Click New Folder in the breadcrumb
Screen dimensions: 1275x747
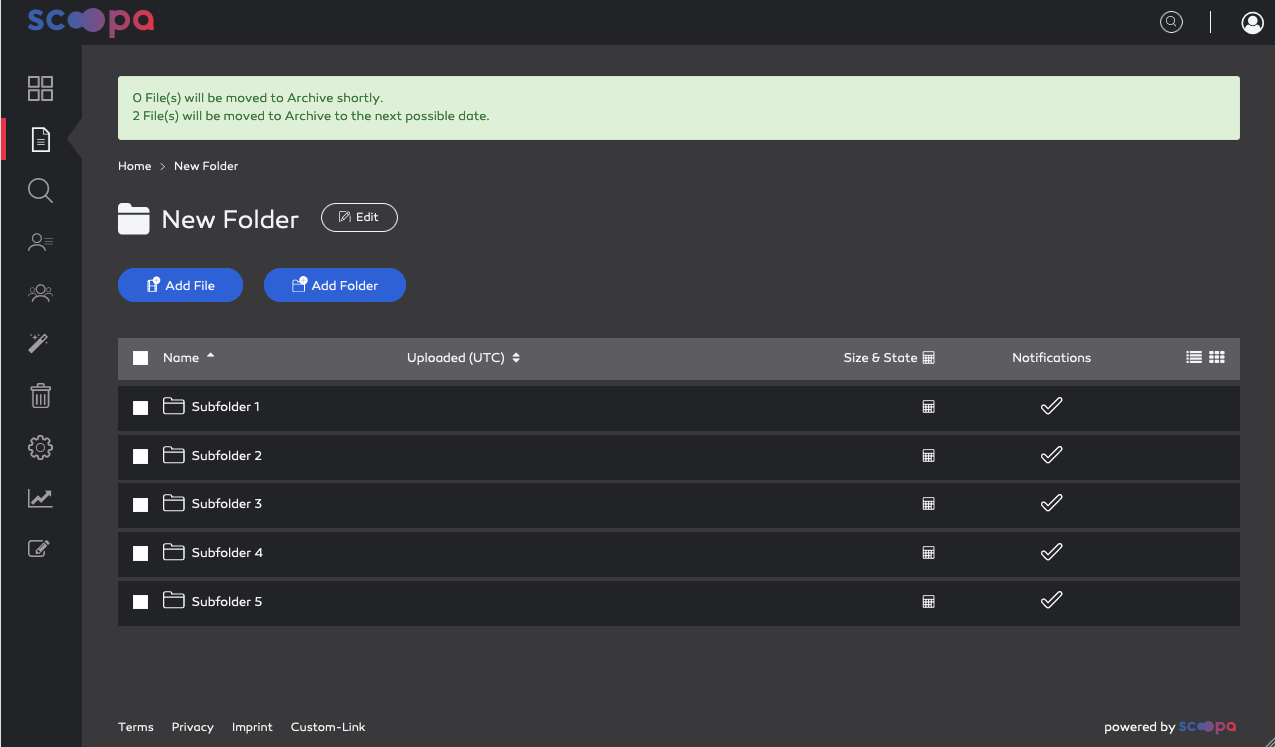click(x=206, y=166)
